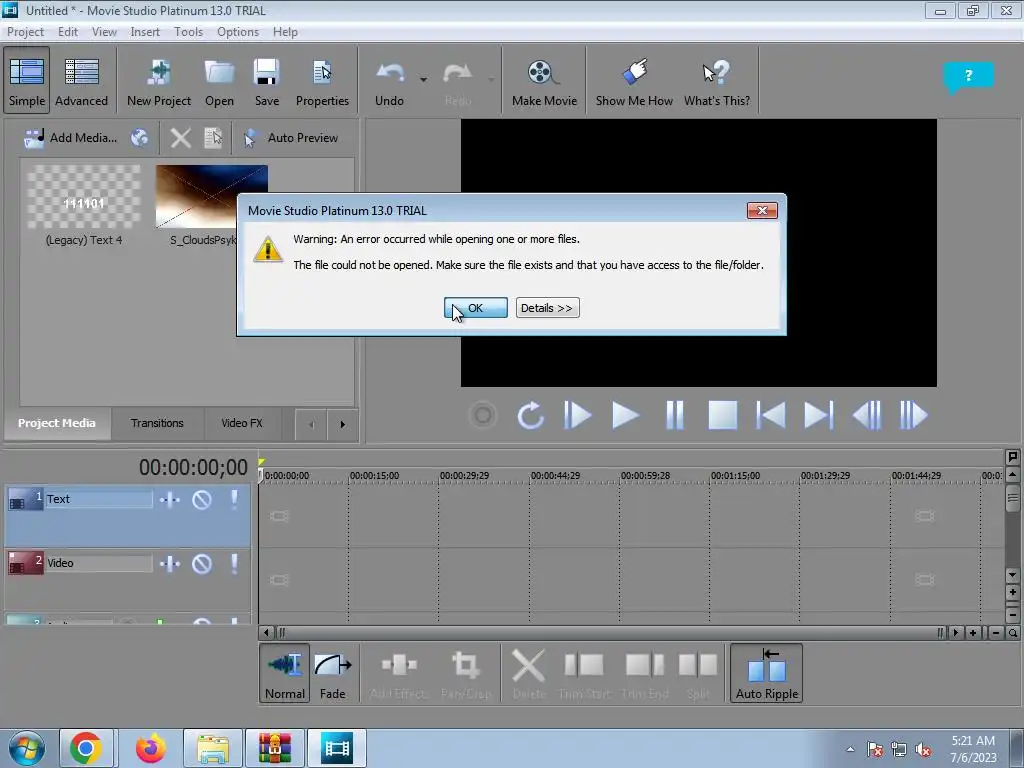Zoom out timeline with minus button
This screenshot has width=1024, height=768.
point(996,633)
